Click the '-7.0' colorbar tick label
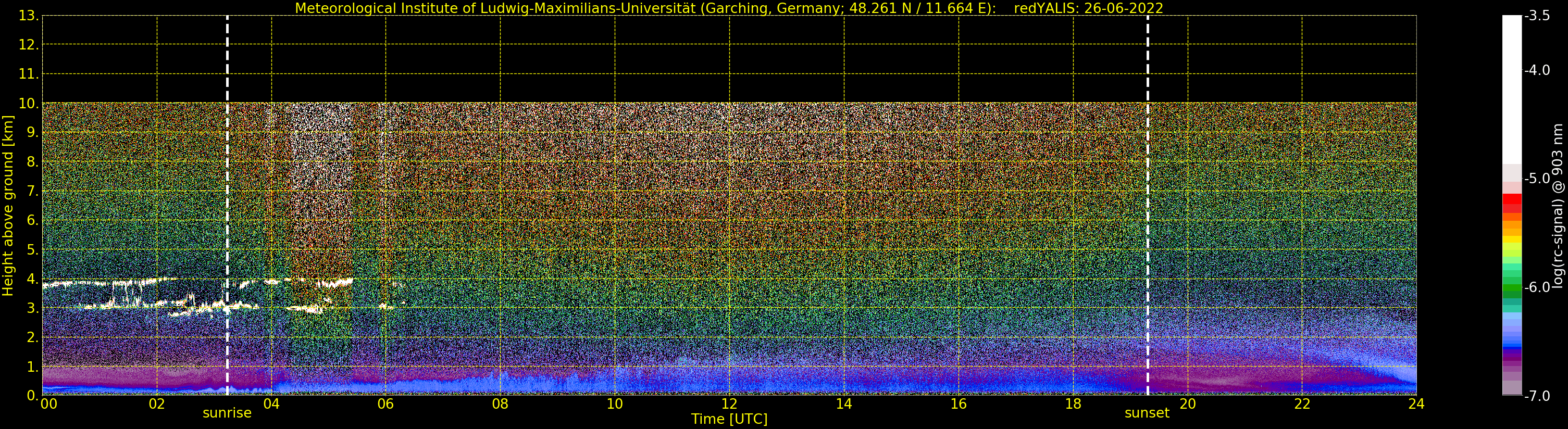The width and height of the screenshot is (1568, 429). pyautogui.click(x=1537, y=396)
